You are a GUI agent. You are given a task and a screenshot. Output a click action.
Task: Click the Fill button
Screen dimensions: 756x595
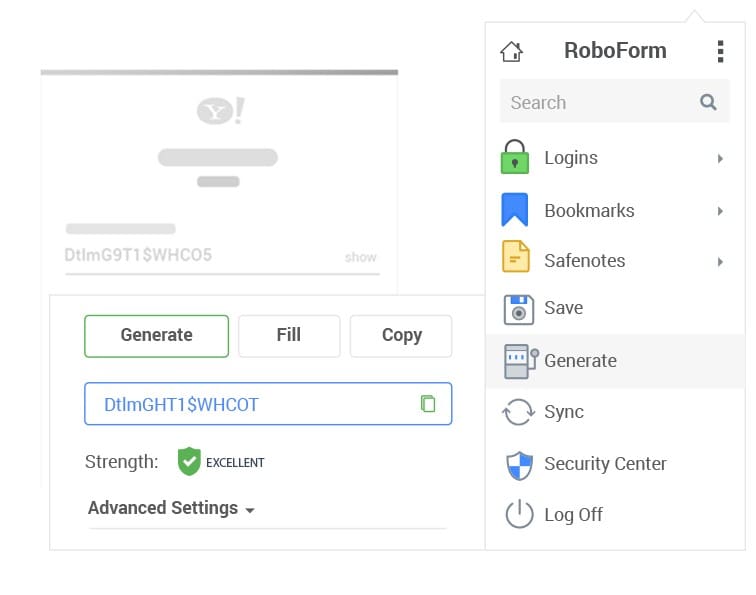(289, 336)
